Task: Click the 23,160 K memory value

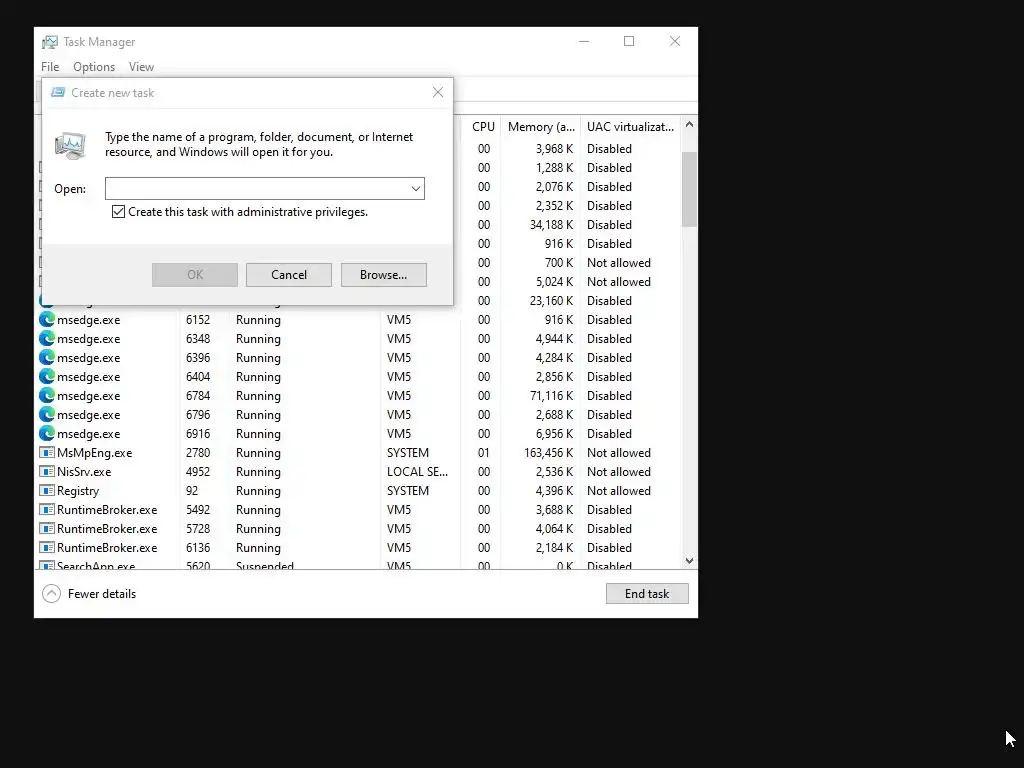Action: pyautogui.click(x=552, y=300)
